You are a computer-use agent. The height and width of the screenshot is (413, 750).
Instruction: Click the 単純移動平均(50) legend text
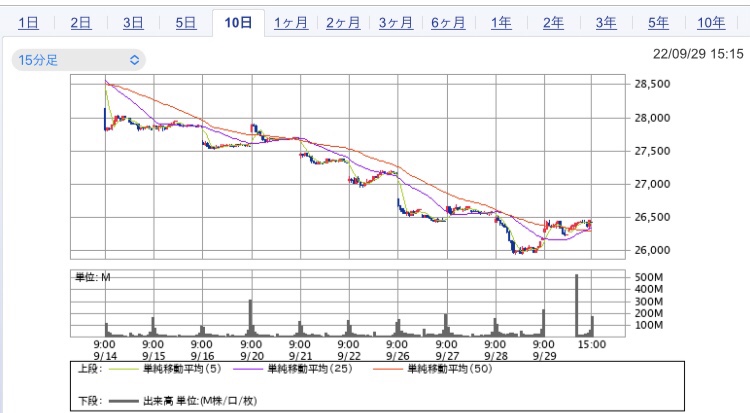click(450, 369)
